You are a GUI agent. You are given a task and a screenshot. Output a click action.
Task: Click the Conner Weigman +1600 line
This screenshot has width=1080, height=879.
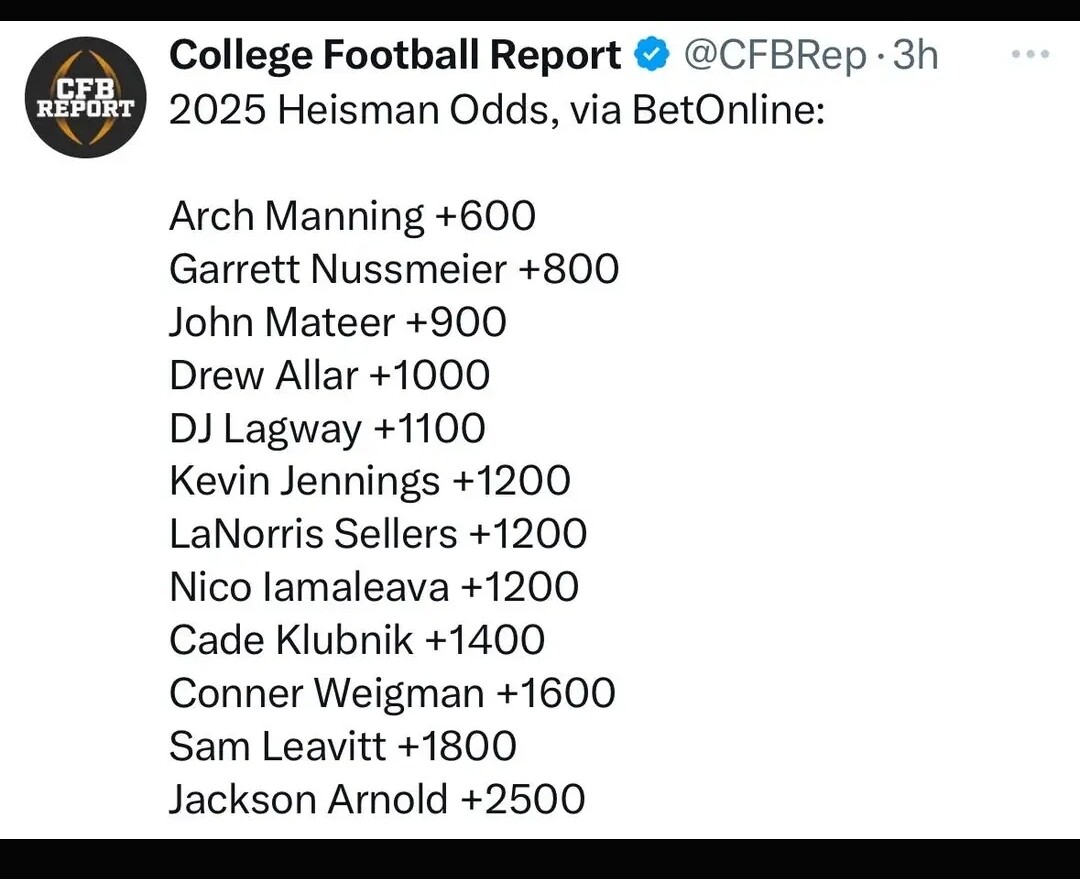(x=392, y=693)
